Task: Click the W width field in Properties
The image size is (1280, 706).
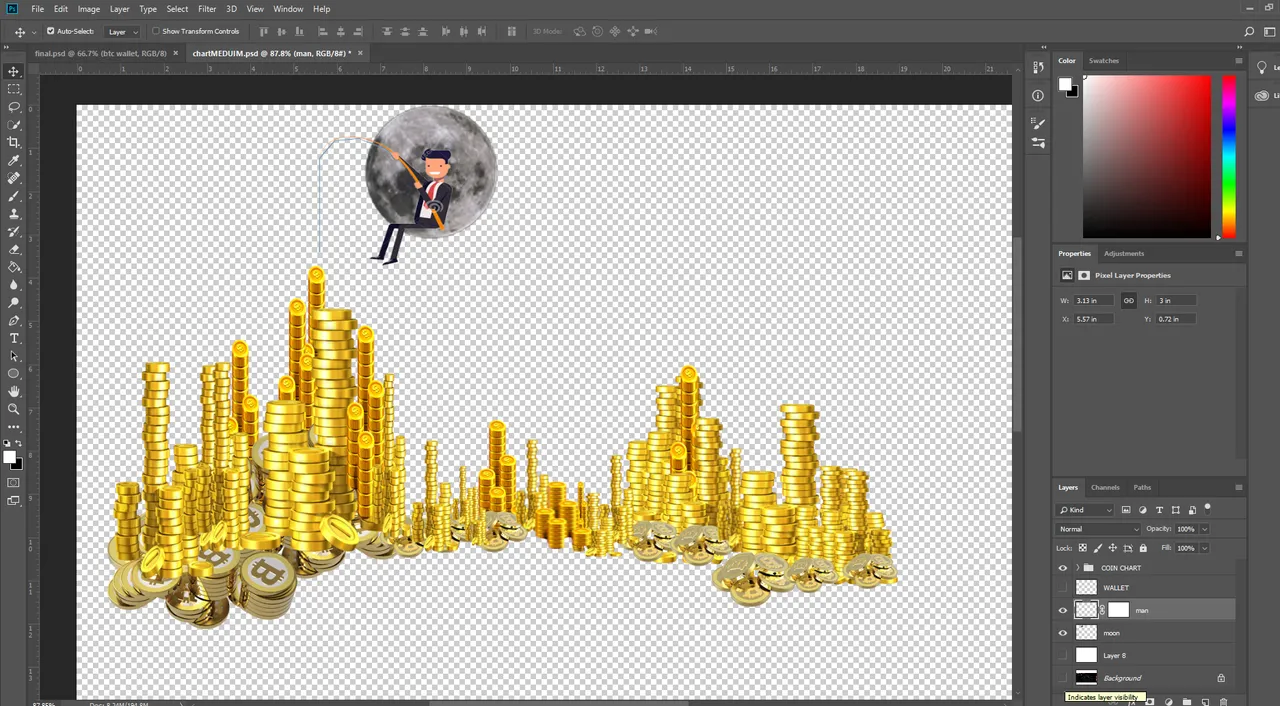Action: coord(1094,300)
